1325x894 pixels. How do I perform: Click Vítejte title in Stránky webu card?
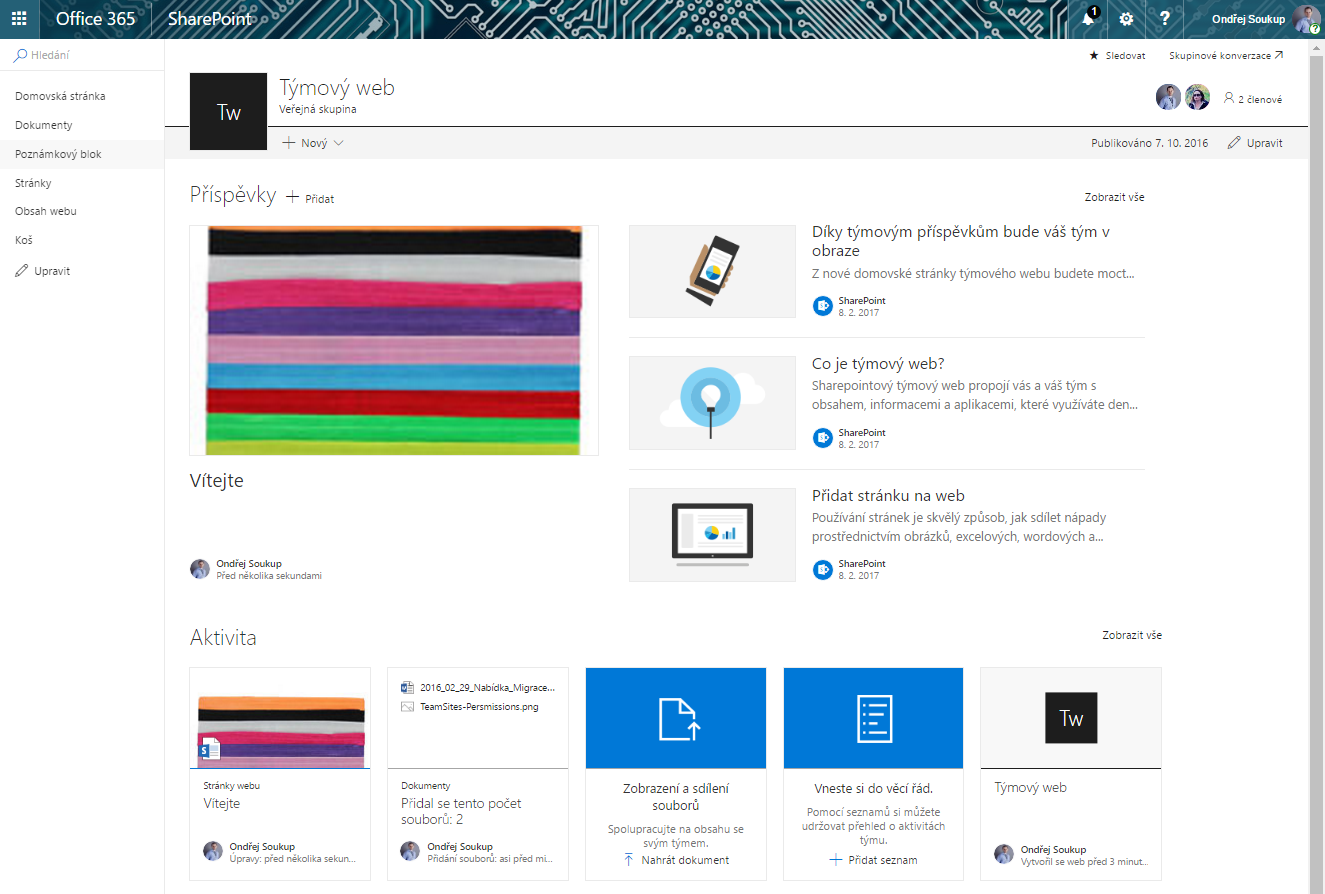point(221,803)
